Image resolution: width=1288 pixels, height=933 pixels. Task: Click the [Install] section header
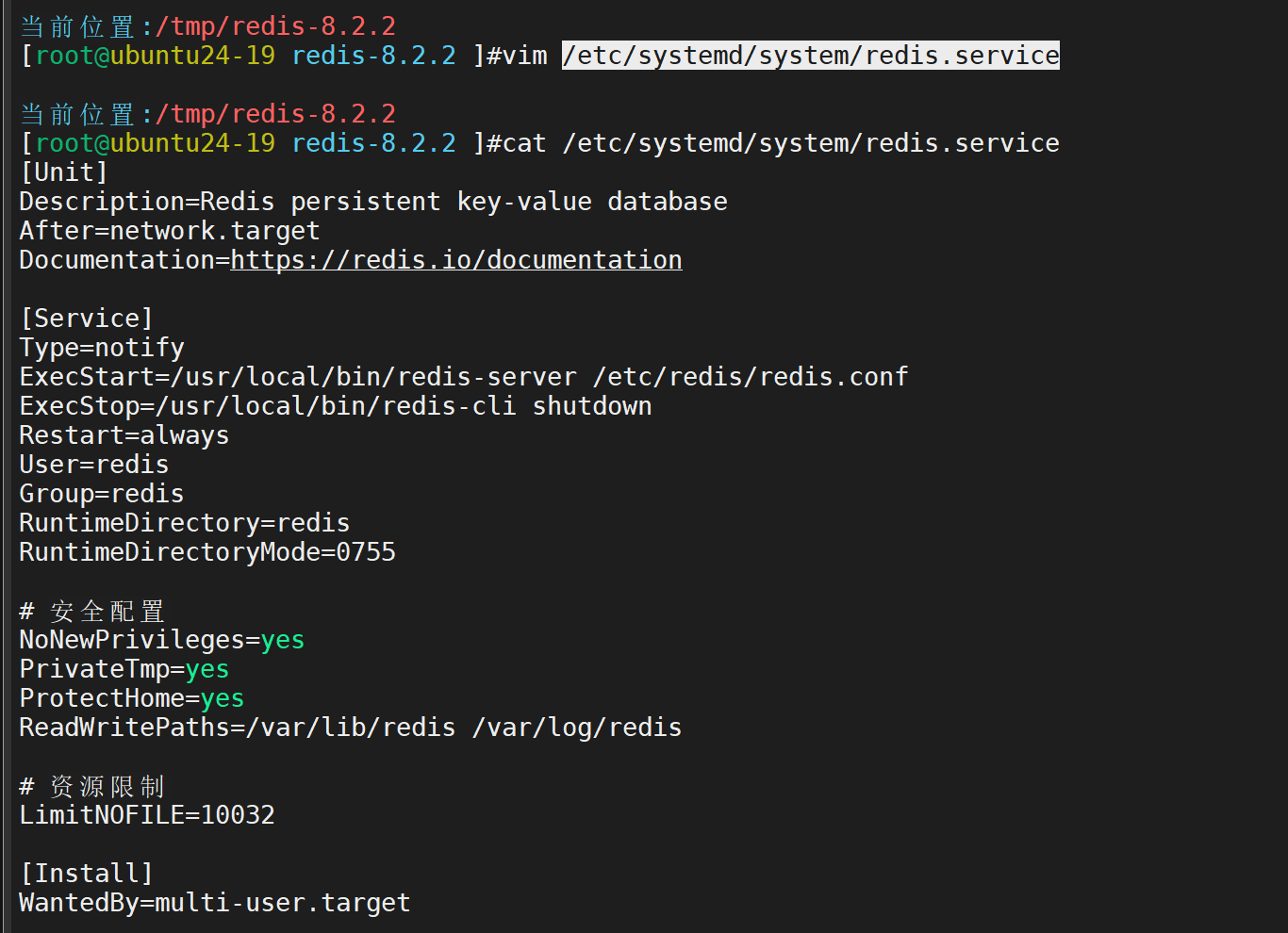pos(87,874)
